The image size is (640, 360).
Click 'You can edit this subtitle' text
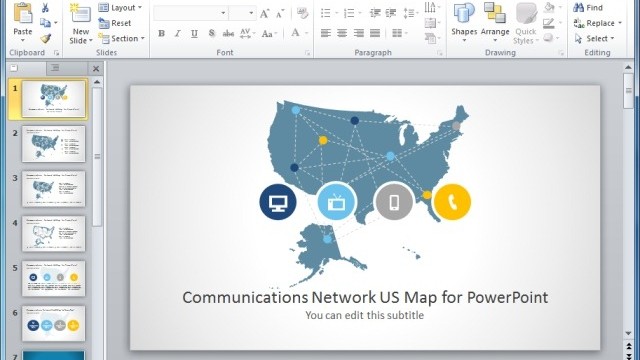click(x=364, y=315)
